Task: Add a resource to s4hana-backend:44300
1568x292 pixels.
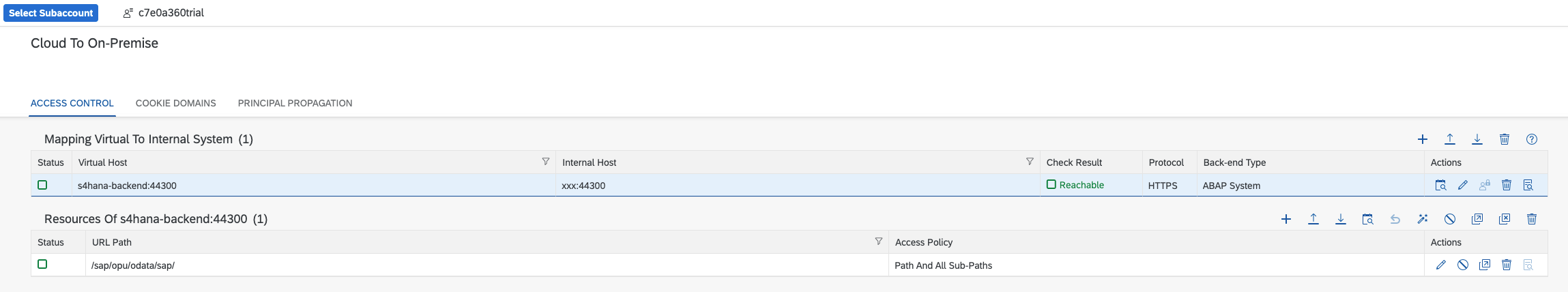Action: 1286,219
